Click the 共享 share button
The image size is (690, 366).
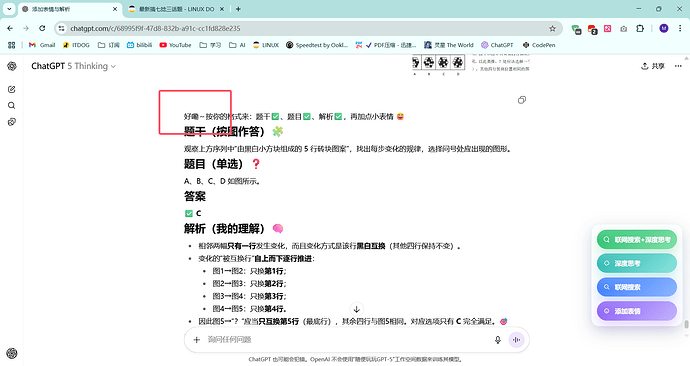[653, 66]
